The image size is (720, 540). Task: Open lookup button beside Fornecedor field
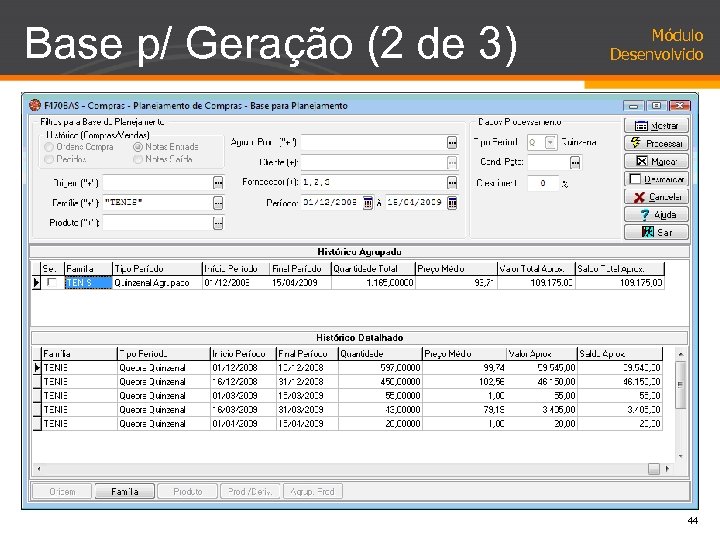click(x=452, y=183)
